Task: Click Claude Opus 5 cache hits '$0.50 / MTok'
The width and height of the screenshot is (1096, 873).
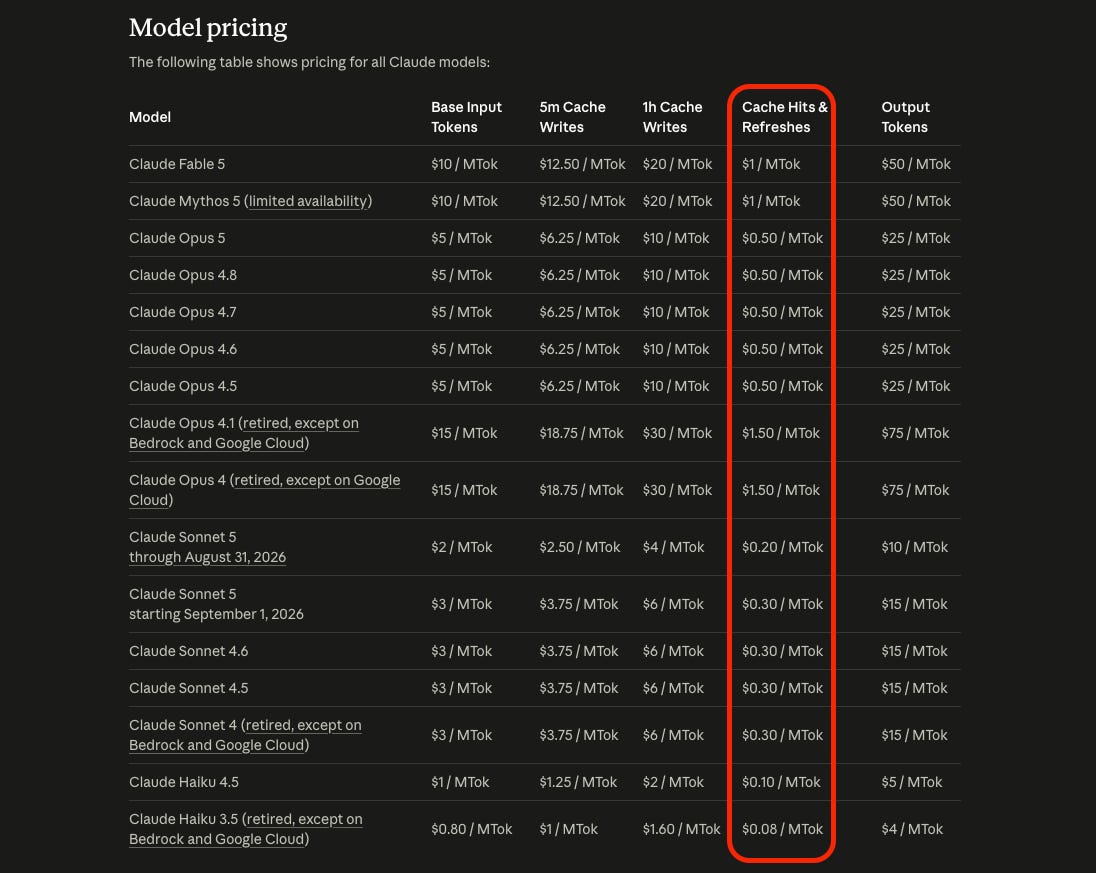Action: [x=783, y=238]
